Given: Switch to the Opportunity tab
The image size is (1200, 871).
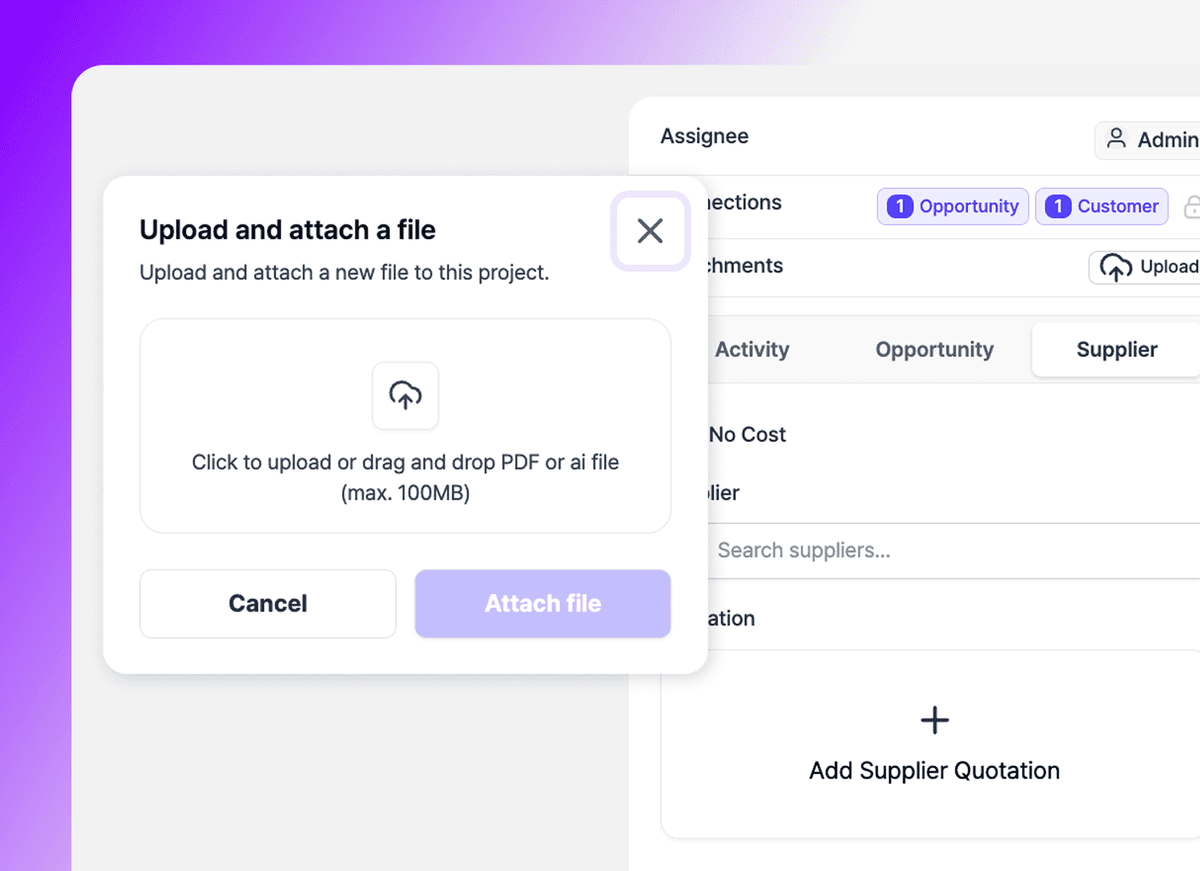Looking at the screenshot, I should click(934, 350).
